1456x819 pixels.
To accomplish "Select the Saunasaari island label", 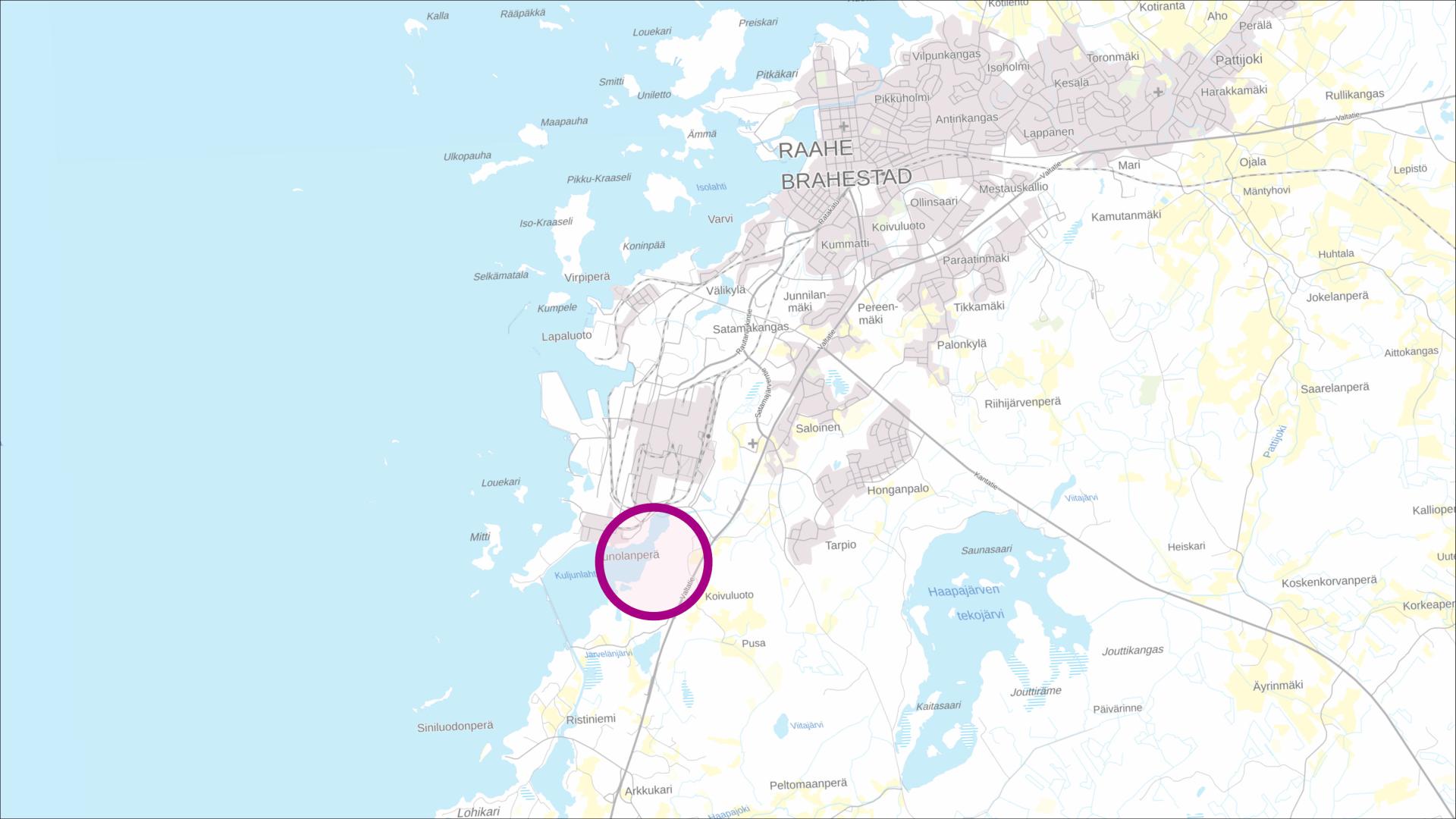I will [x=987, y=550].
